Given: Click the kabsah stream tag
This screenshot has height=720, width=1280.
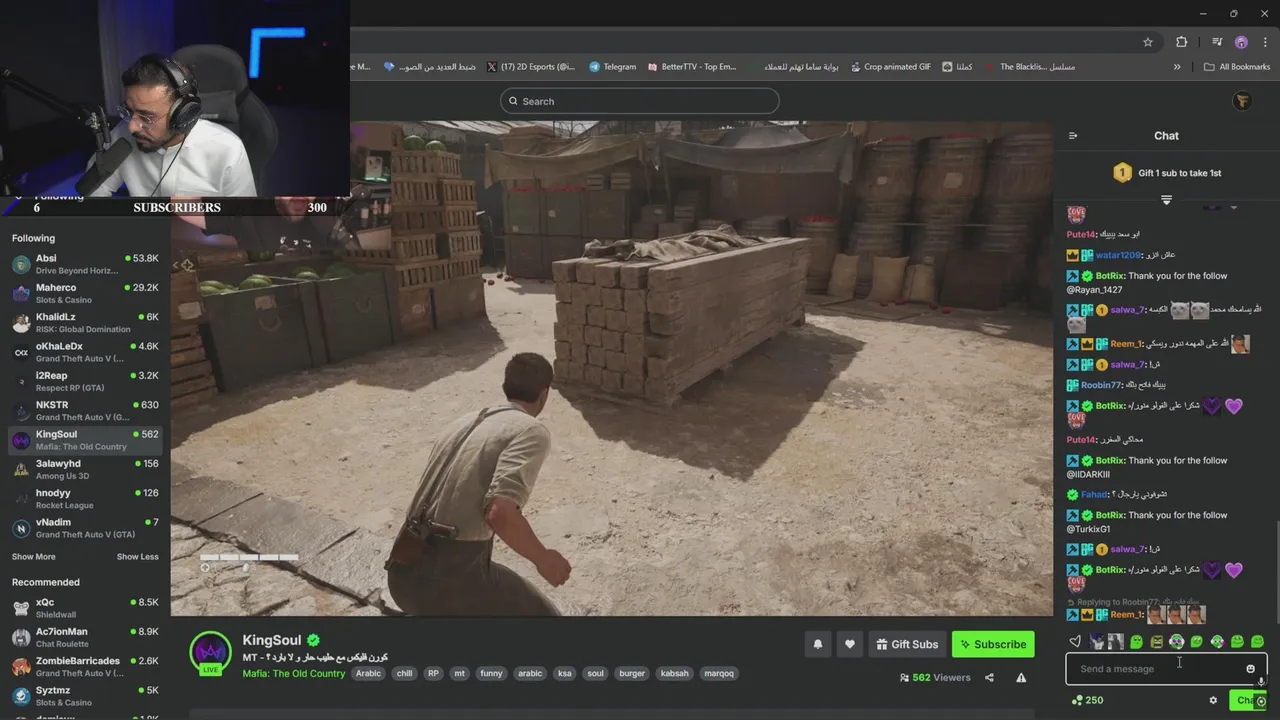Looking at the screenshot, I should (x=675, y=673).
